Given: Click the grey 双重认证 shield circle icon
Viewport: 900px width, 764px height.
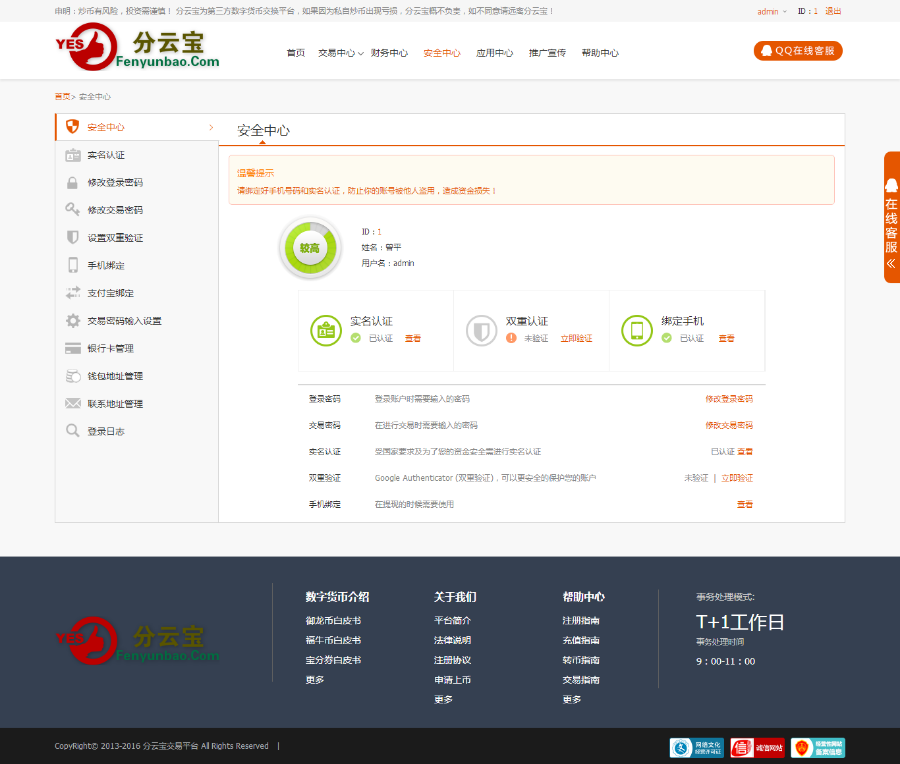Looking at the screenshot, I should [481, 331].
